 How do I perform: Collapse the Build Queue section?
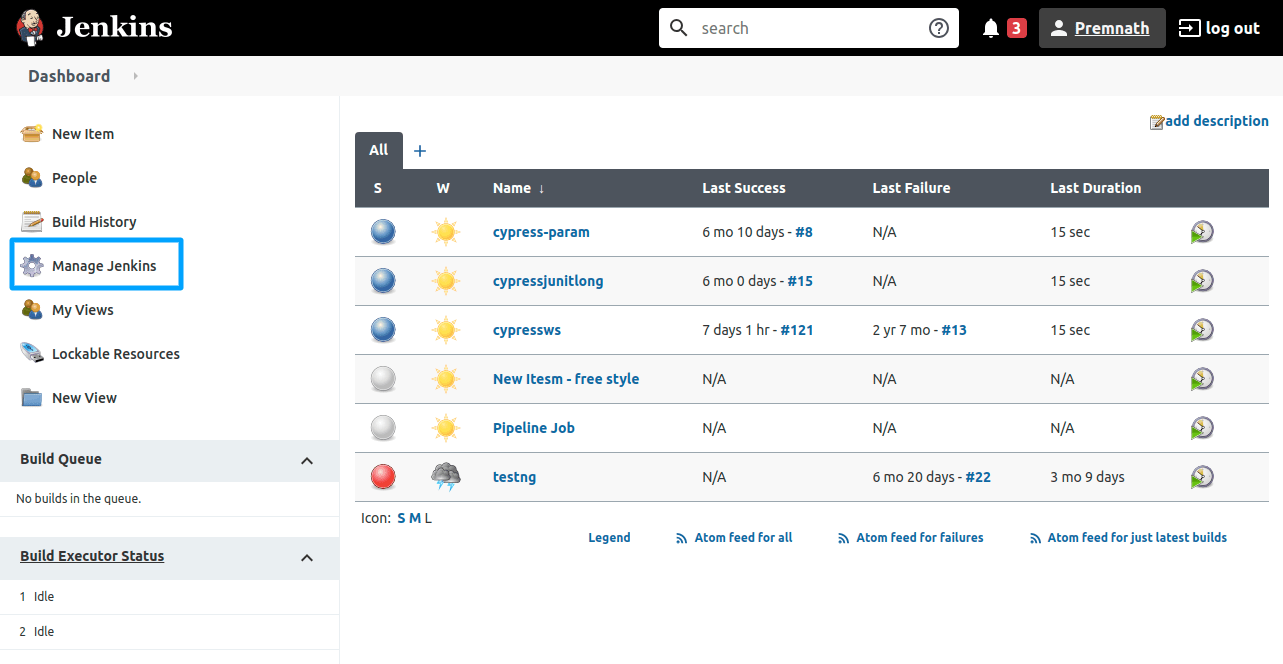pos(307,461)
